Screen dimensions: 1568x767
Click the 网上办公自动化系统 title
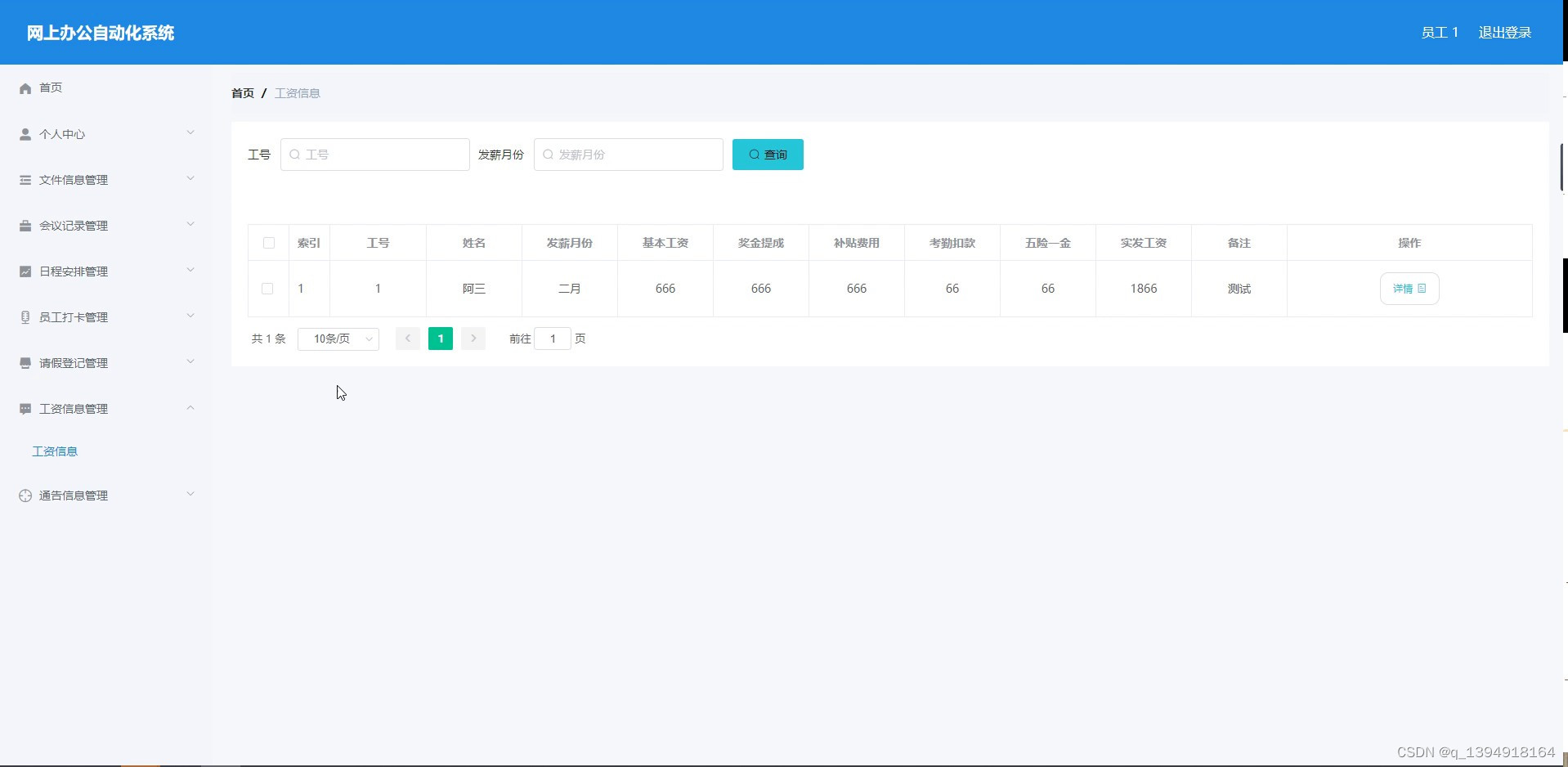click(101, 33)
